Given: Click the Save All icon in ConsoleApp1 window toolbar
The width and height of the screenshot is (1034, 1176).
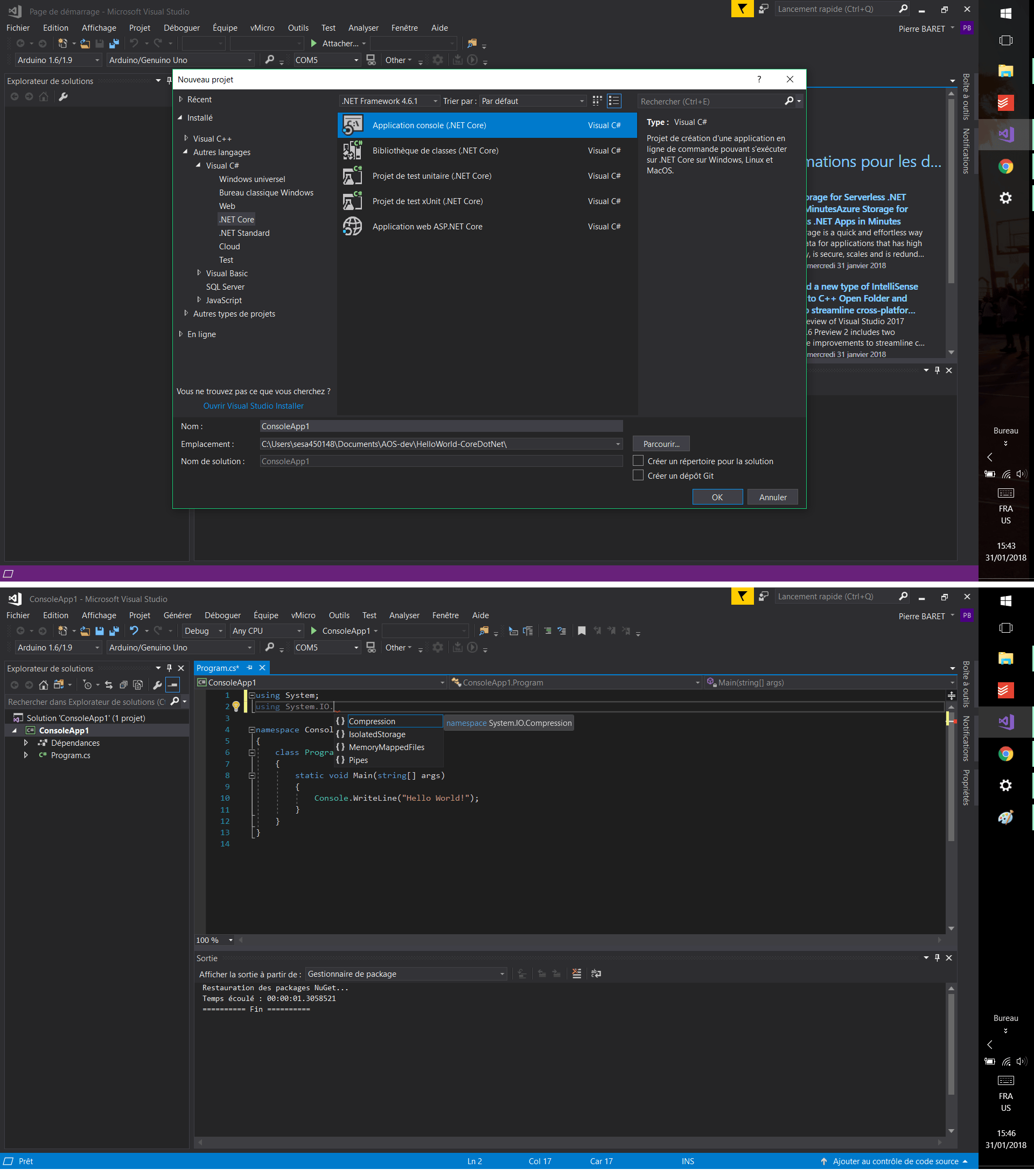Looking at the screenshot, I should [114, 631].
